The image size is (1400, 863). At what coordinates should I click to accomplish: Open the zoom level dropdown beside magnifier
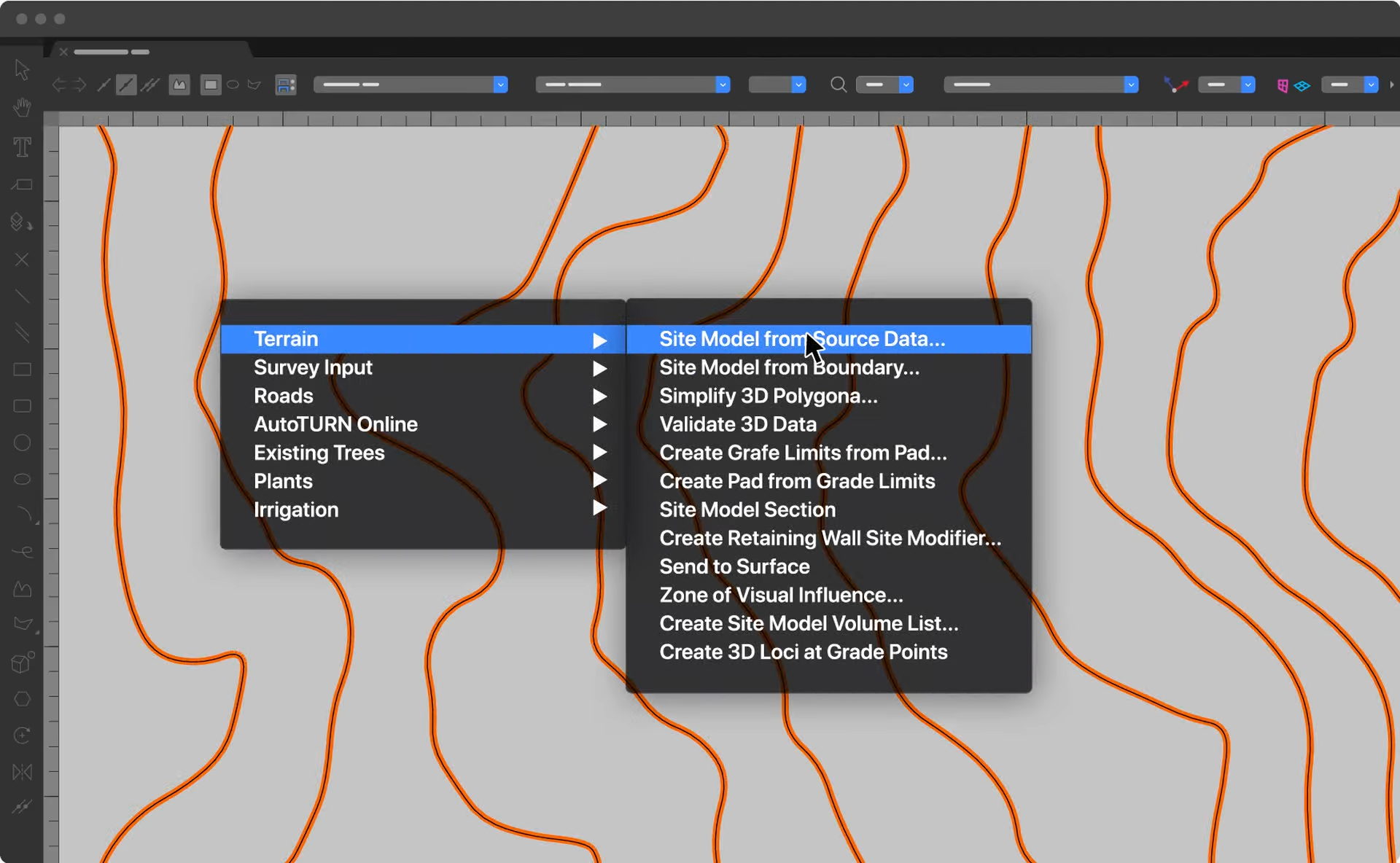tap(884, 85)
